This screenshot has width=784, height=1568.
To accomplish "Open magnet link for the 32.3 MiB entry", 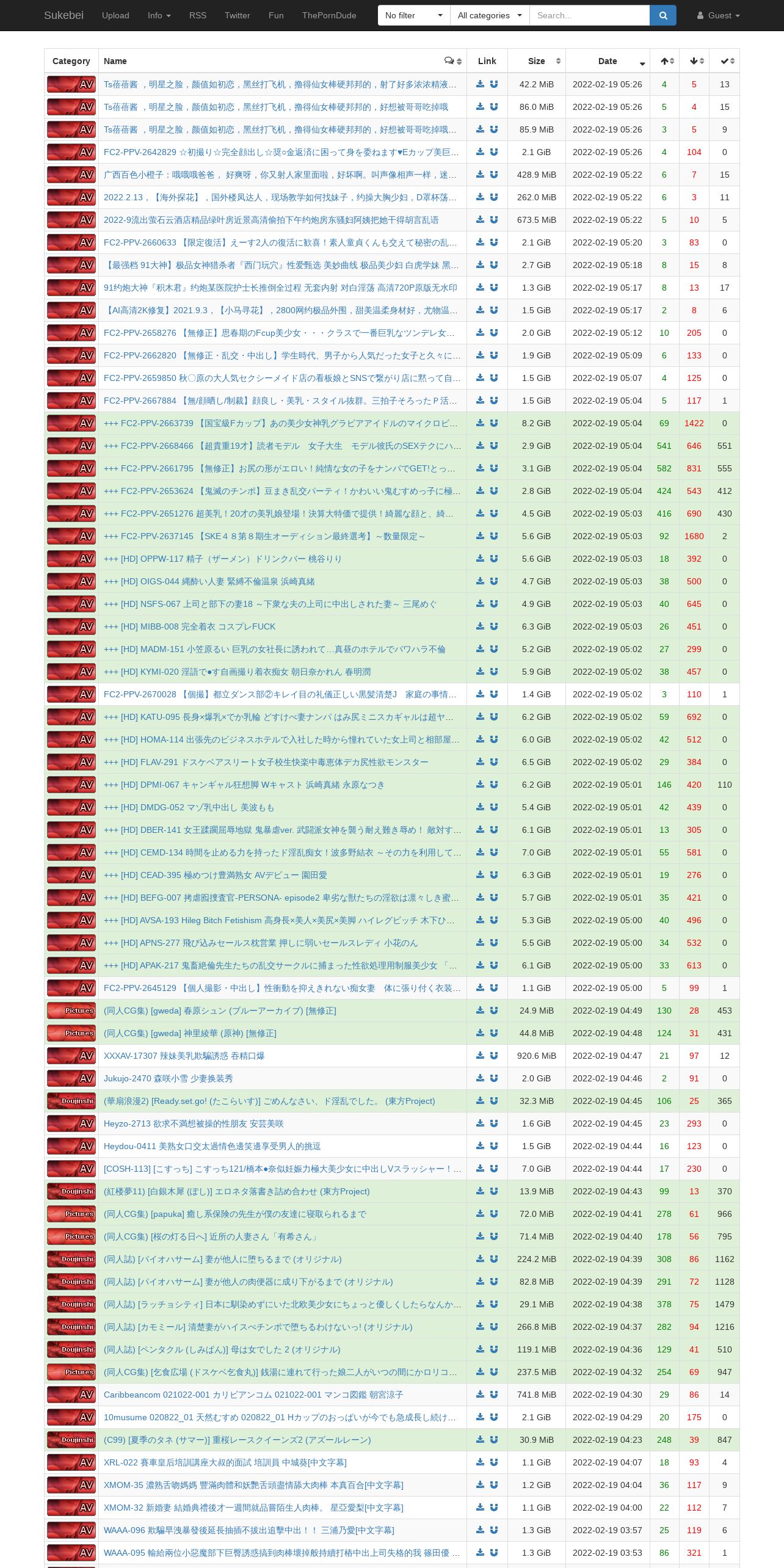I will tap(494, 1101).
